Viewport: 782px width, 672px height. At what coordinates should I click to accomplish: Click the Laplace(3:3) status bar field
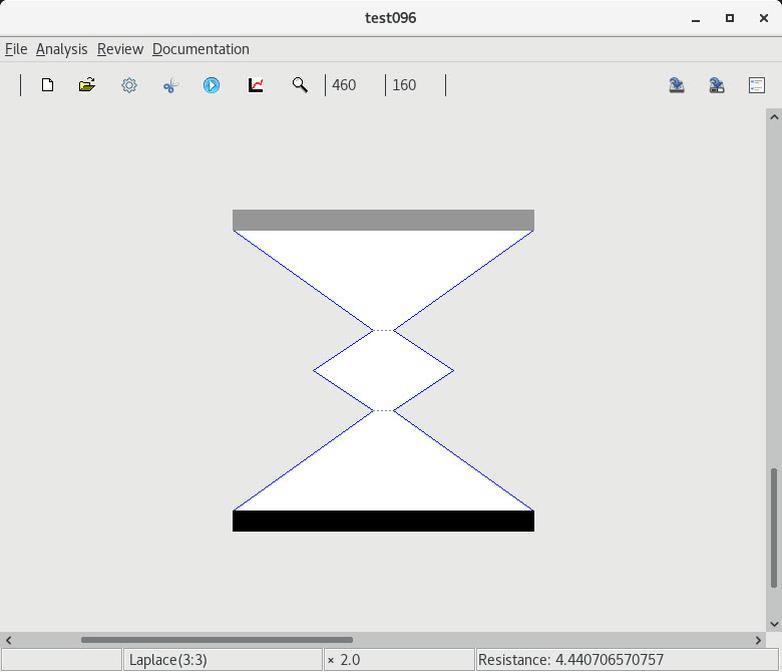[222, 660]
